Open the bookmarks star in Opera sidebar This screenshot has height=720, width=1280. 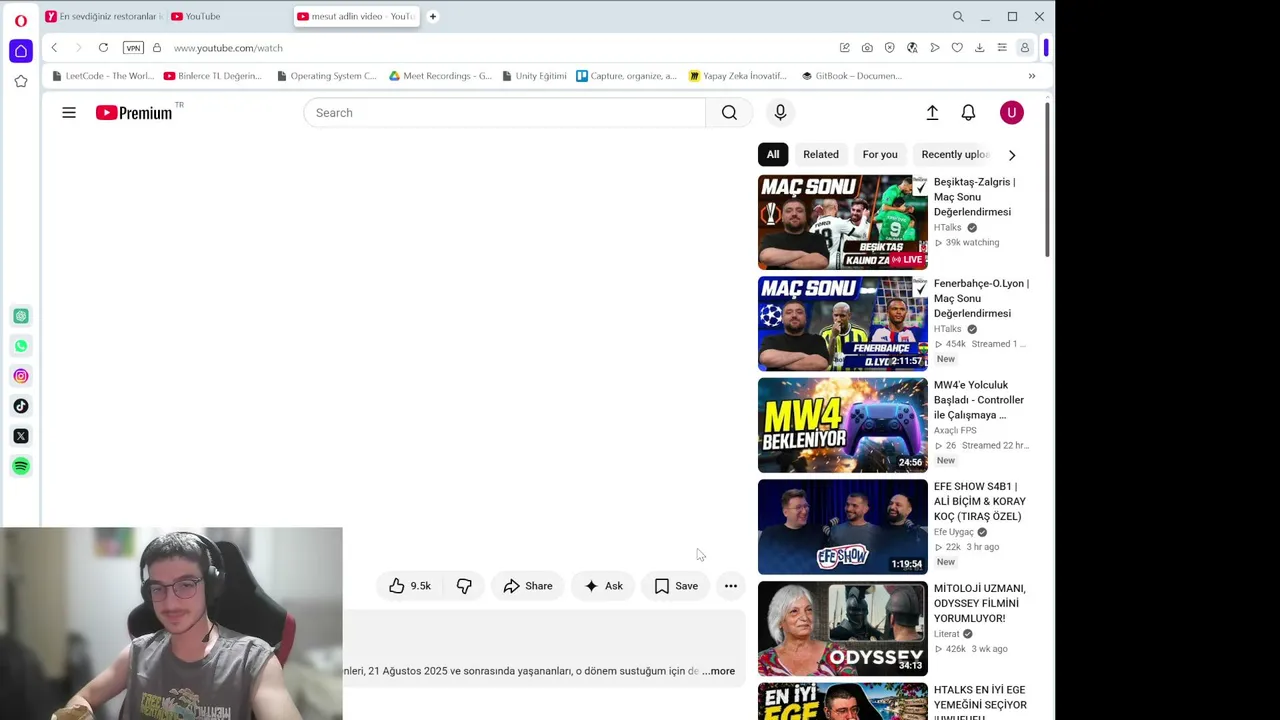pos(20,81)
